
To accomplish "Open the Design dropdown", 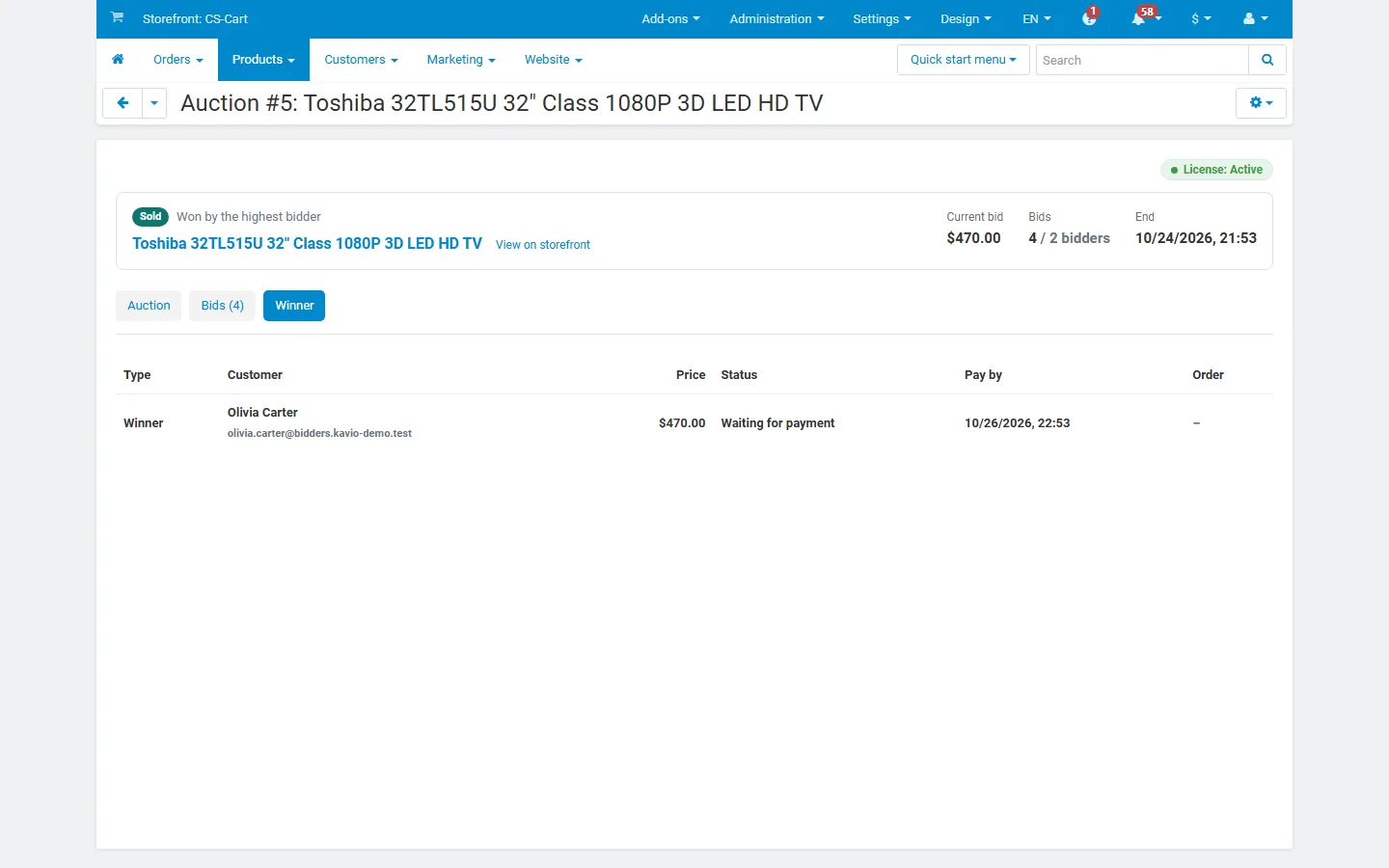I will [966, 19].
